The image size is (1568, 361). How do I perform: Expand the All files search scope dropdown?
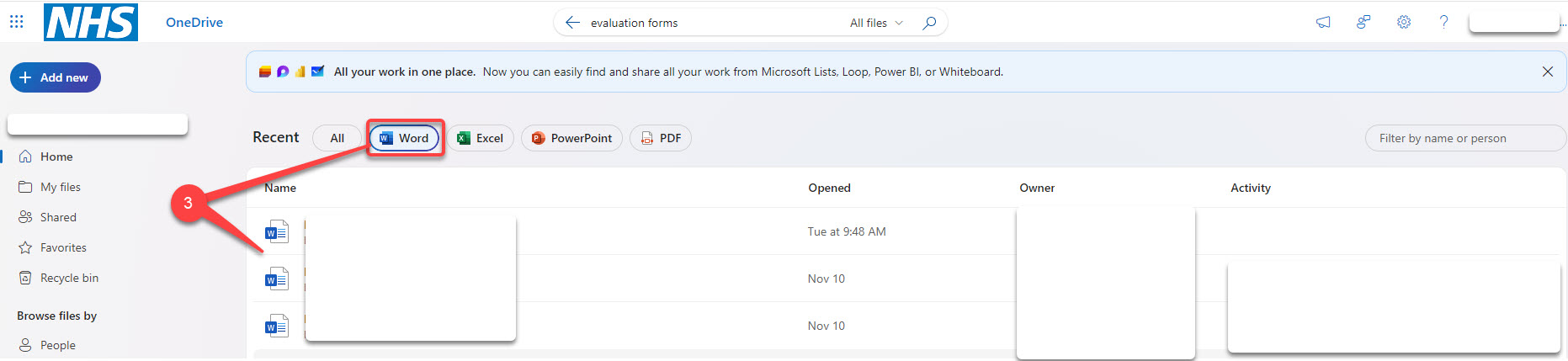pos(876,23)
